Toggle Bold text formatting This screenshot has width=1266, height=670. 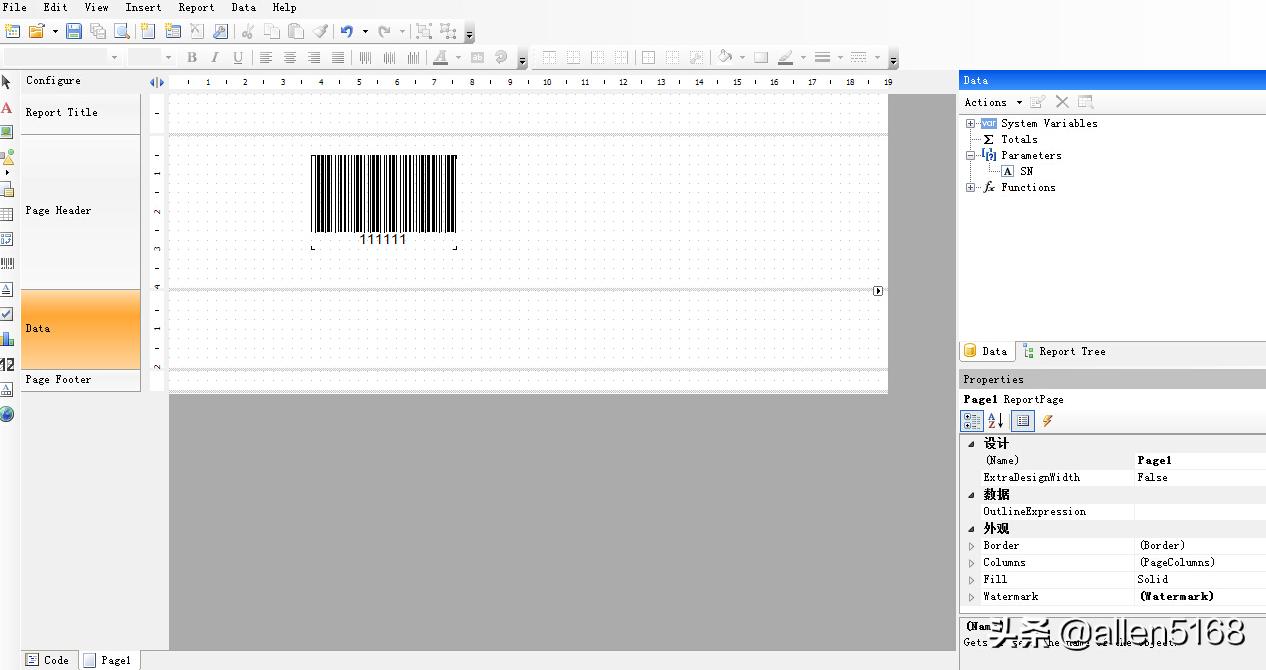pos(192,58)
